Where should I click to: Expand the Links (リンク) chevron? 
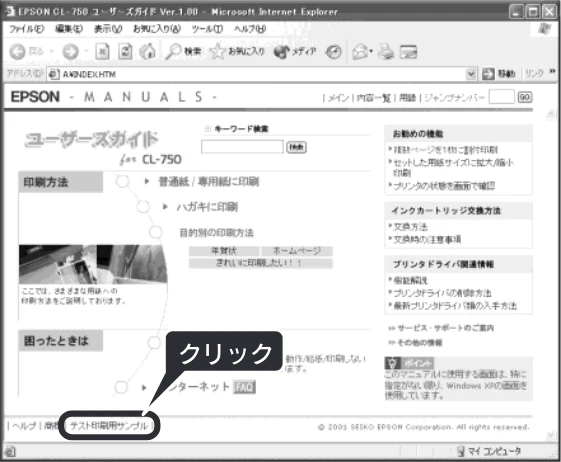[552, 71]
